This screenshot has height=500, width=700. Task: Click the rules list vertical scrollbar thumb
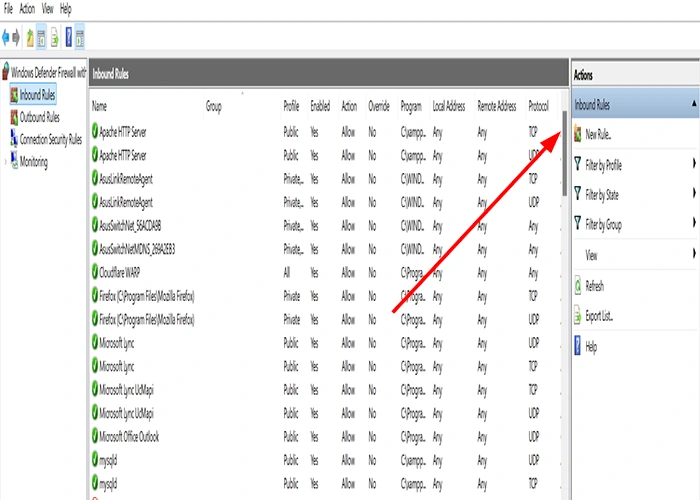564,153
